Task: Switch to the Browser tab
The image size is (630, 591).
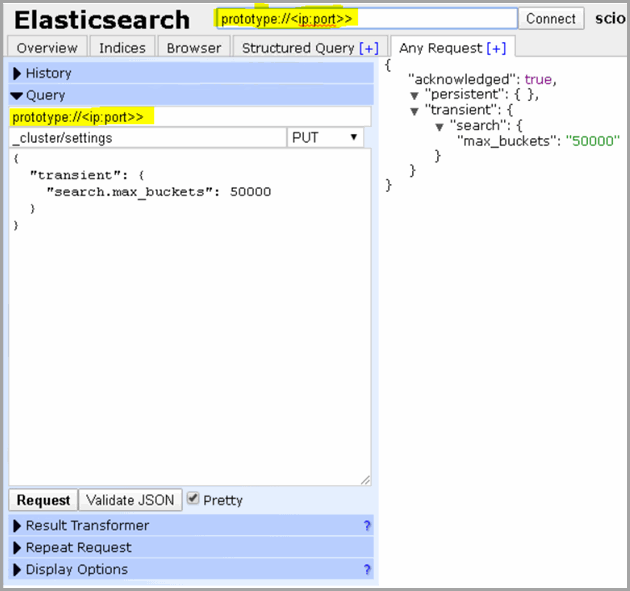Action: point(194,48)
